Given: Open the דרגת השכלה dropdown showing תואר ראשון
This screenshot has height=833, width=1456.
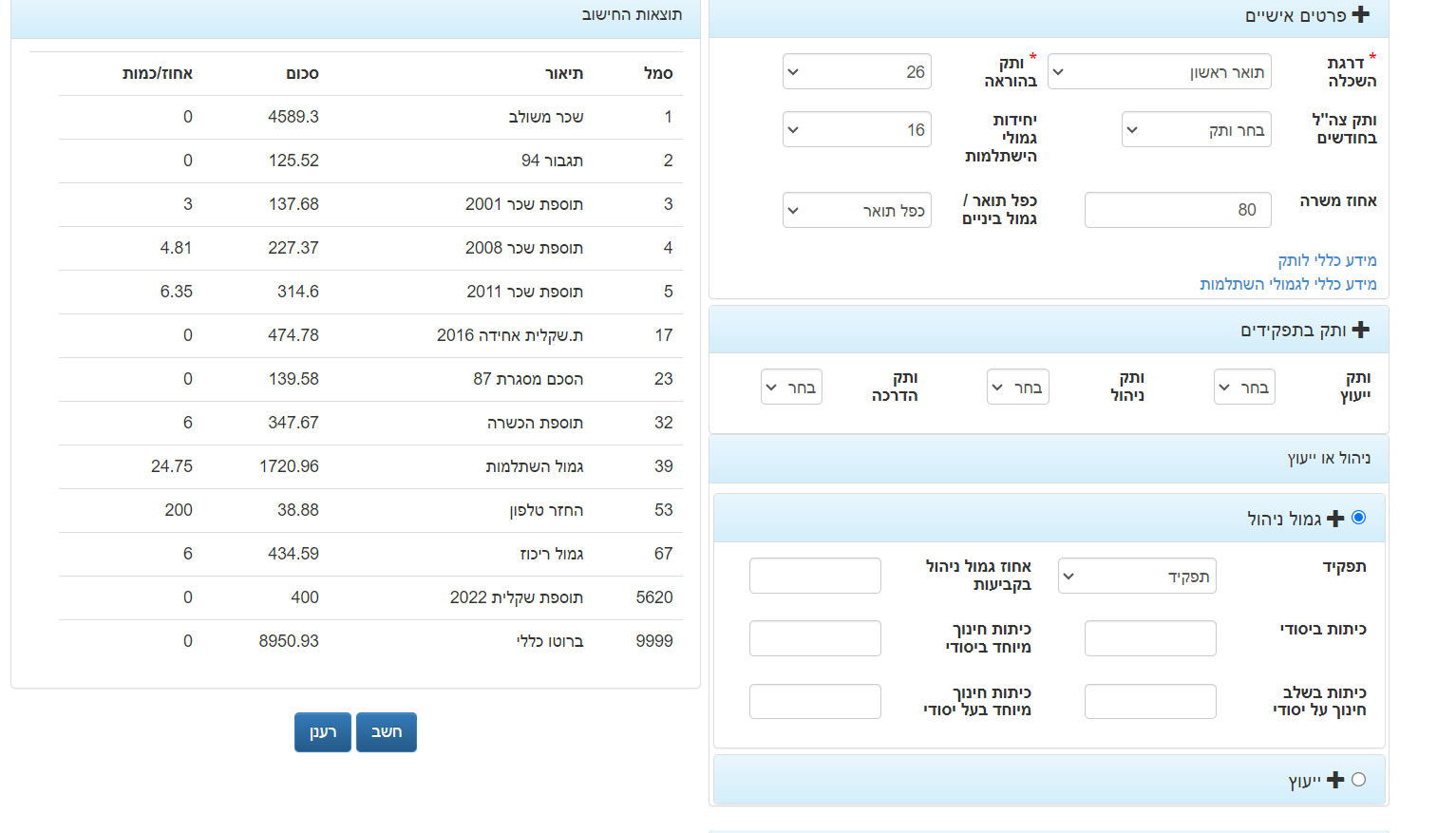Looking at the screenshot, I should click(1159, 72).
